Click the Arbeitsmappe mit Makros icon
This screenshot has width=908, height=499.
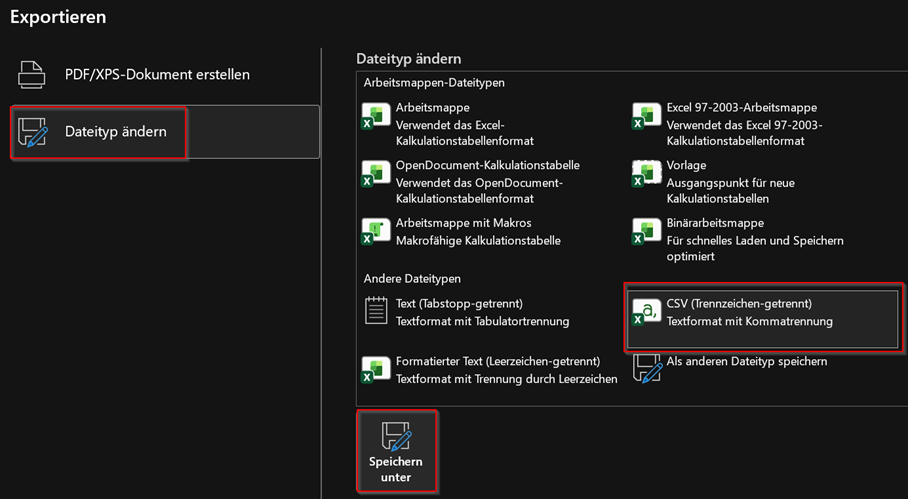click(376, 231)
